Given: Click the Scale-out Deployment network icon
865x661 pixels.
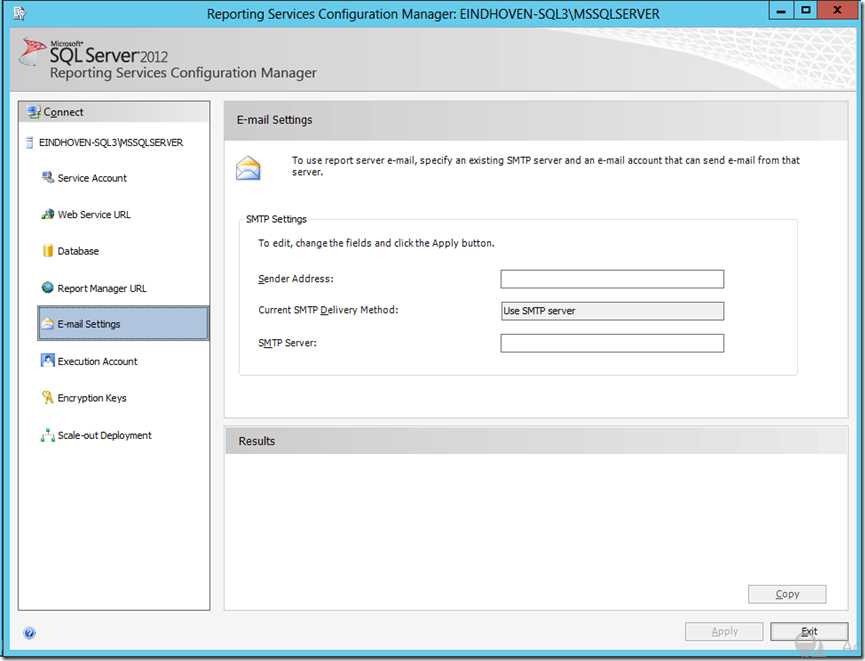Looking at the screenshot, I should tap(48, 435).
